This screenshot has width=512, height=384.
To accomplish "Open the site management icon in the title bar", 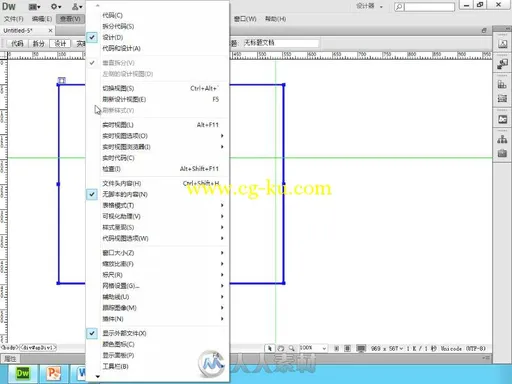I will (x=77, y=6).
